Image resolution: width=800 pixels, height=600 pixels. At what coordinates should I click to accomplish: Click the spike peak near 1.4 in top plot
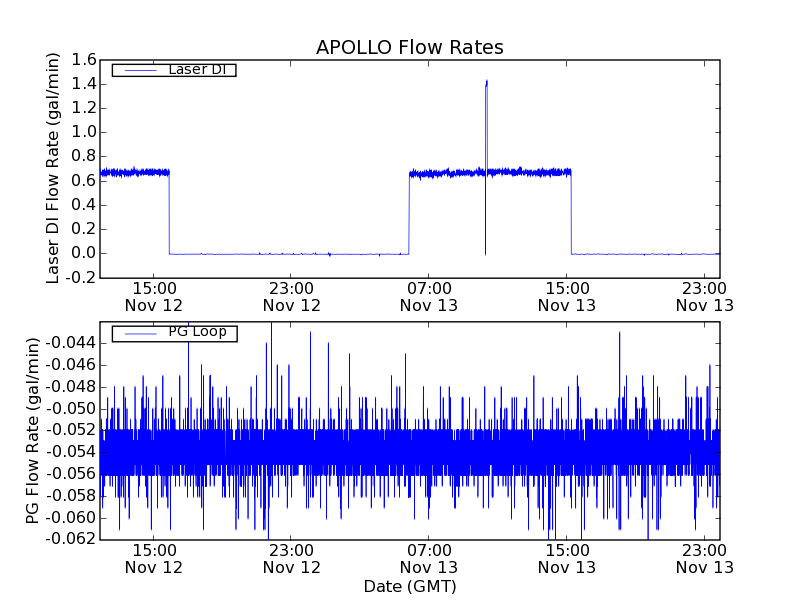(x=487, y=82)
